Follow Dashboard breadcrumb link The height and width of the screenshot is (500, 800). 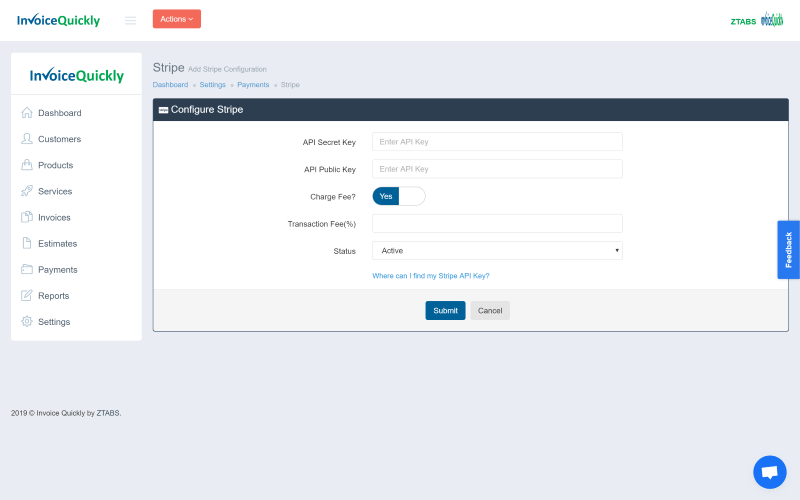(170, 85)
